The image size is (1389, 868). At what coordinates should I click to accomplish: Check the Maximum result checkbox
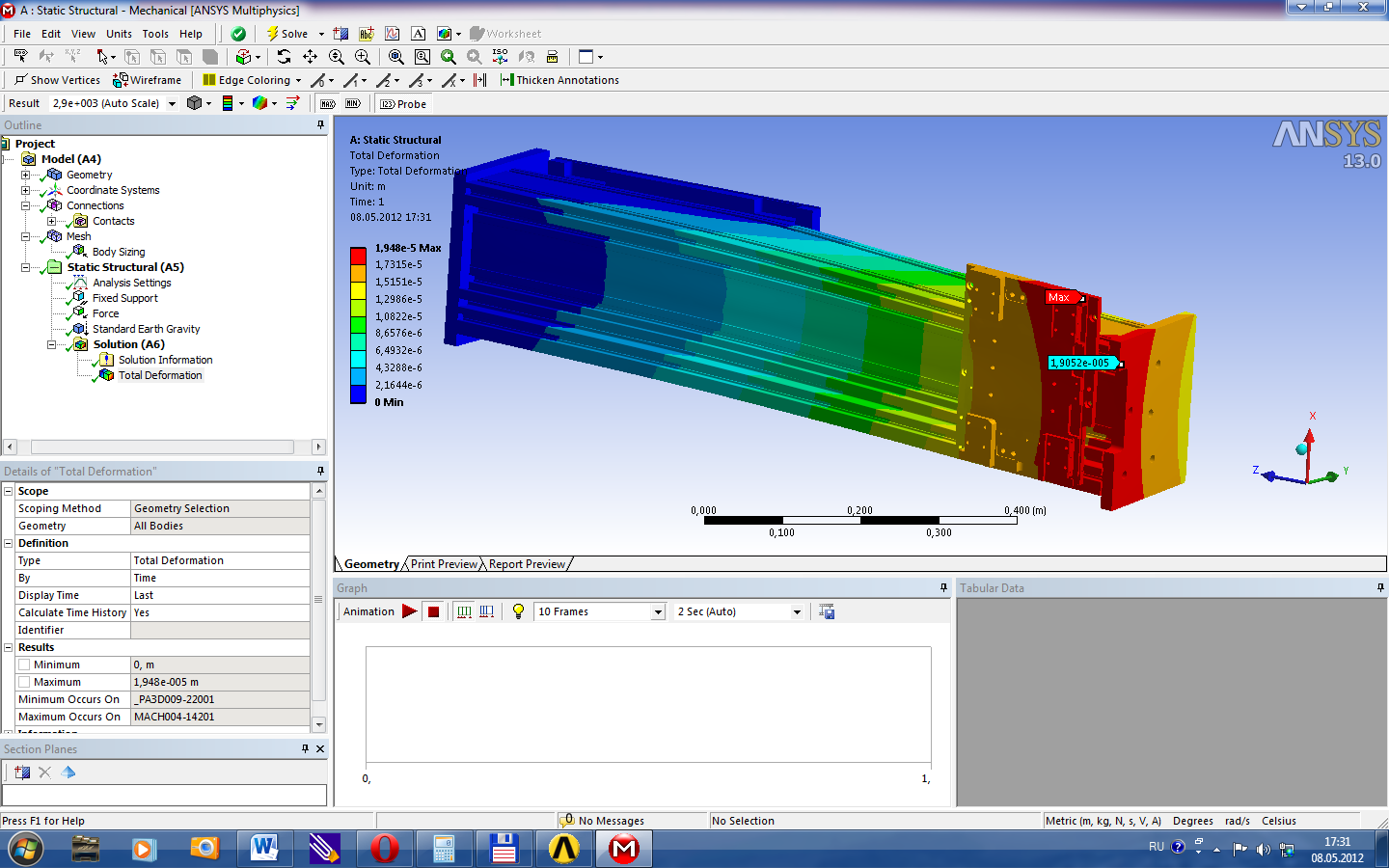pos(24,682)
